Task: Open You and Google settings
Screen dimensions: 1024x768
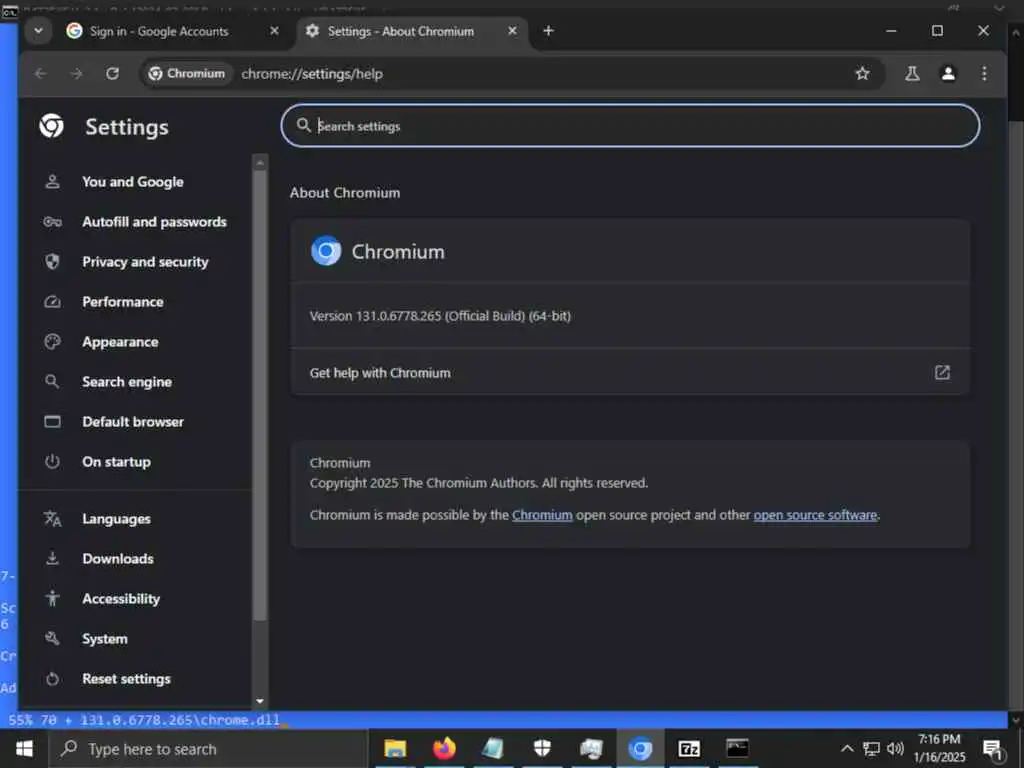Action: click(133, 182)
